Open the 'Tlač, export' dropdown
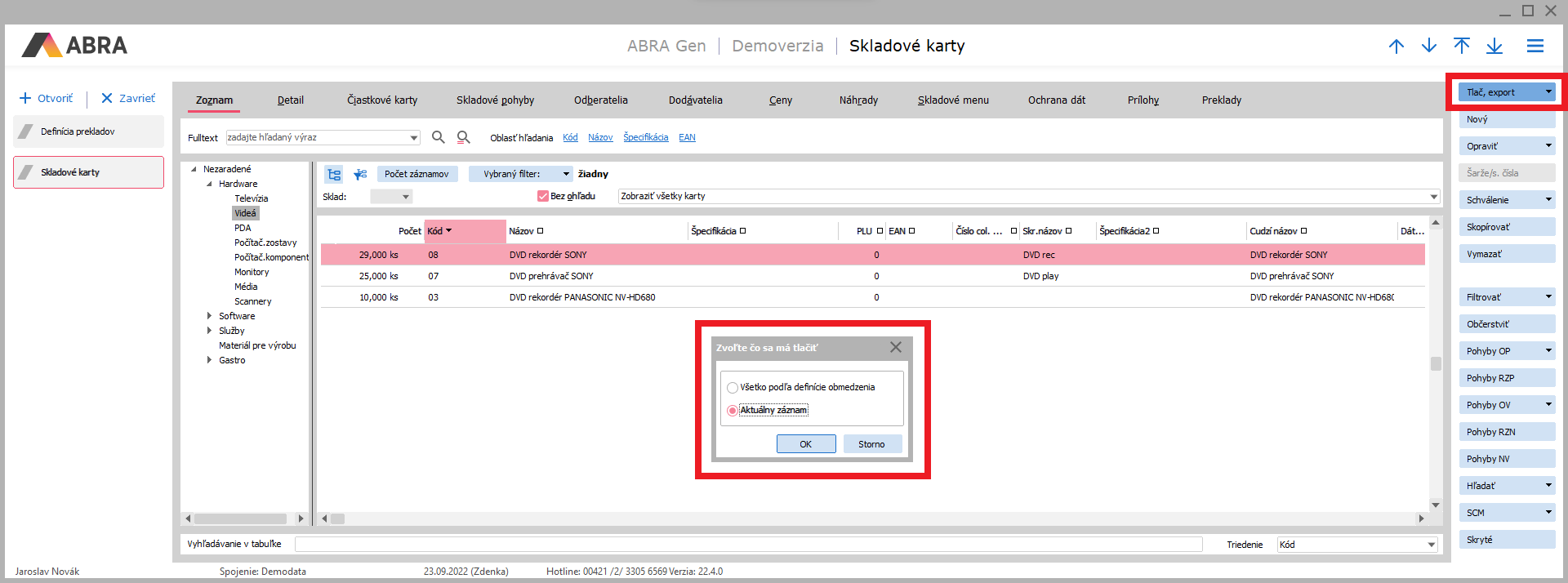 tap(1548, 92)
